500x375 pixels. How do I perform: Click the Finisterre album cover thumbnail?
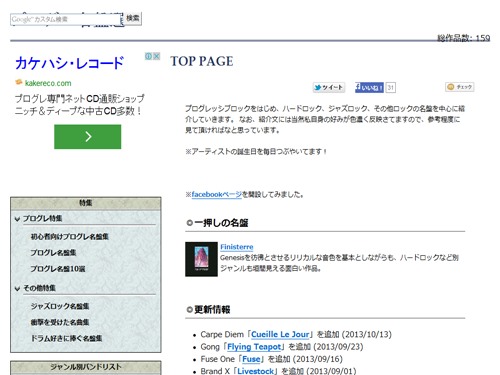[201, 259]
